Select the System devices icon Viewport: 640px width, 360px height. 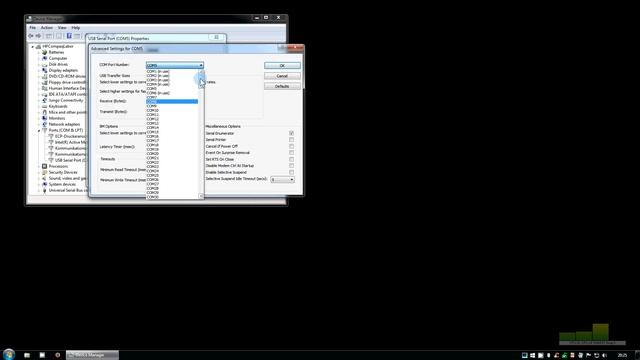[x=44, y=184]
